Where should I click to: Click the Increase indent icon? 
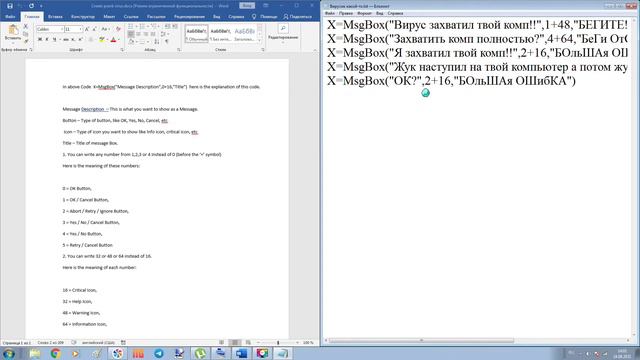point(175,26)
